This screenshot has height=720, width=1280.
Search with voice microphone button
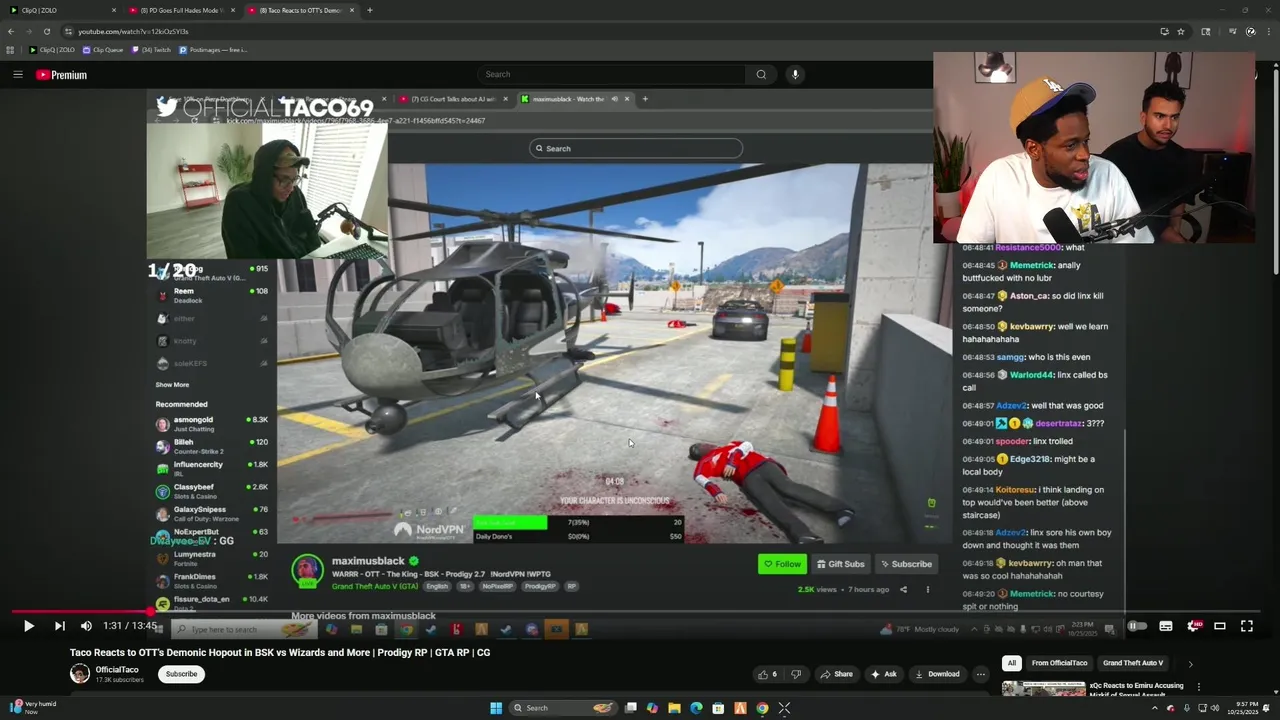(795, 74)
